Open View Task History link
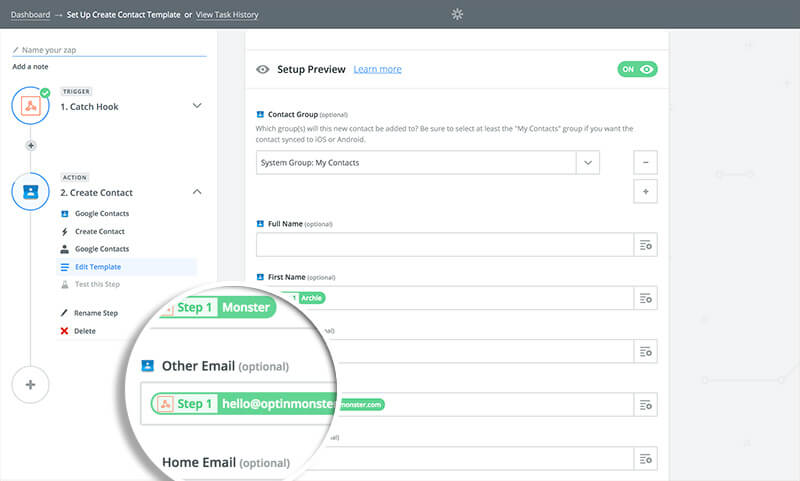This screenshot has width=800, height=481. click(x=227, y=15)
